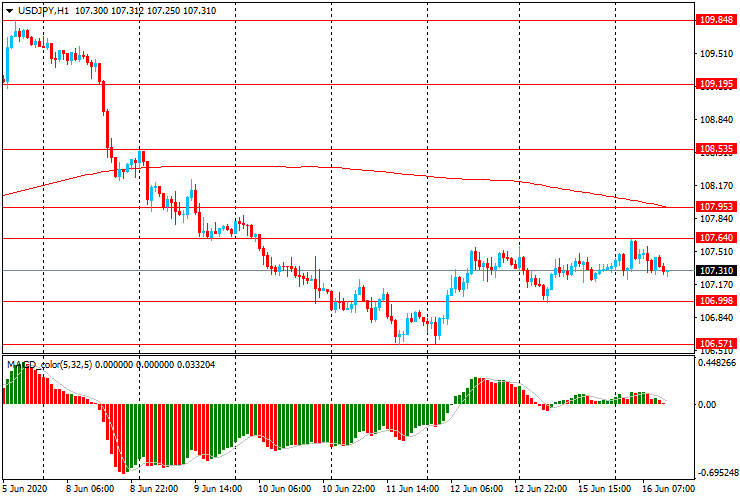Click the 106.840 price scale value
This screenshot has width=740, height=500.
pyautogui.click(x=716, y=318)
